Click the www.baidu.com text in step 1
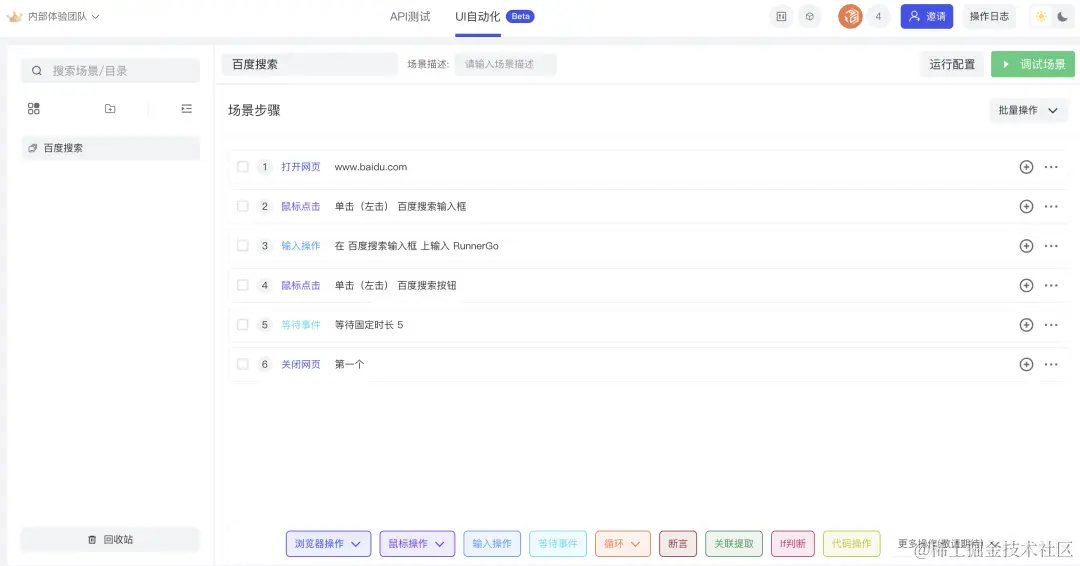The width and height of the screenshot is (1080, 566). (371, 167)
